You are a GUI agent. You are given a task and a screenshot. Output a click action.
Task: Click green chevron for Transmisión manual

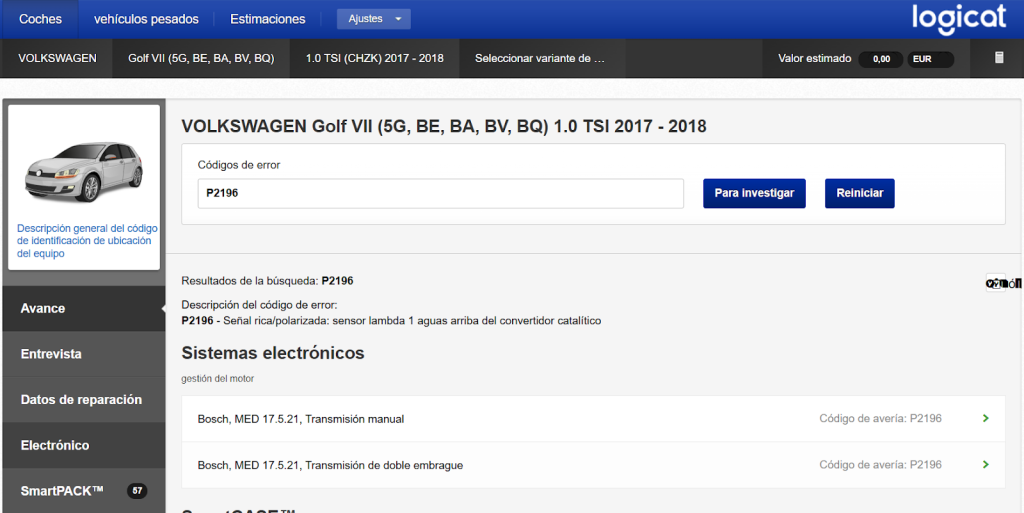click(985, 418)
